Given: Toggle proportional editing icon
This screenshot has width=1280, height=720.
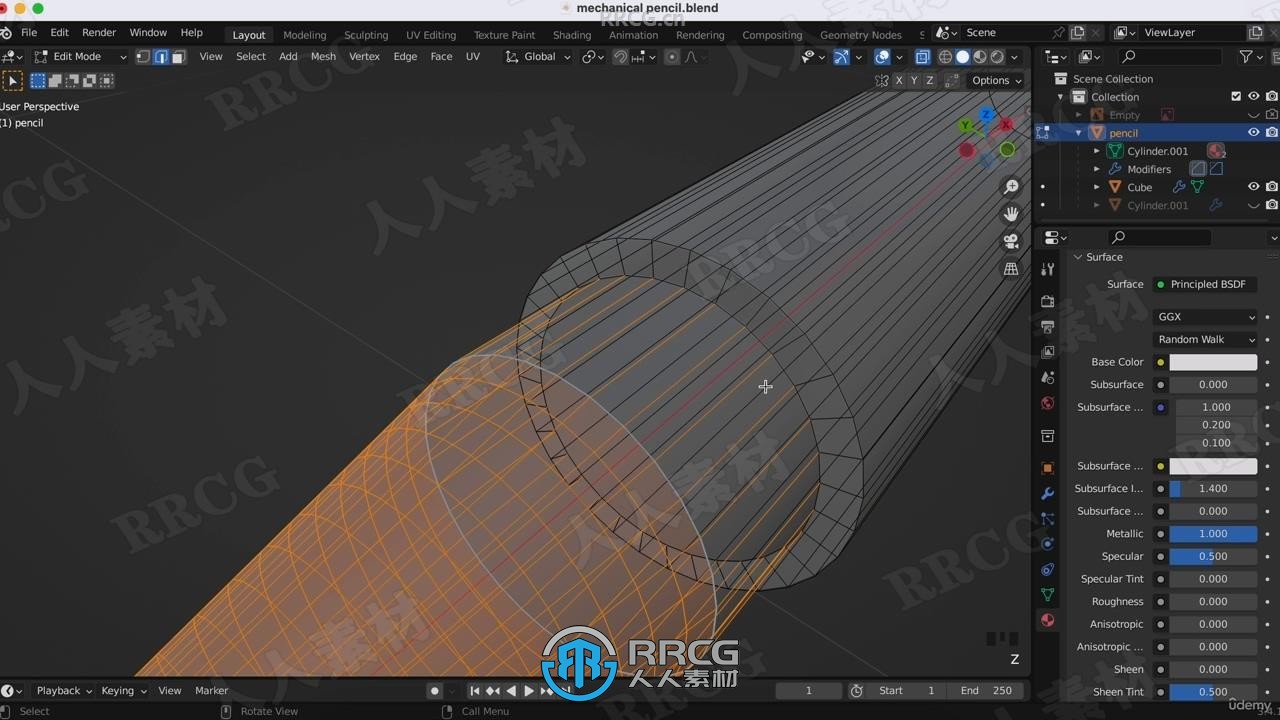Looking at the screenshot, I should 672,57.
